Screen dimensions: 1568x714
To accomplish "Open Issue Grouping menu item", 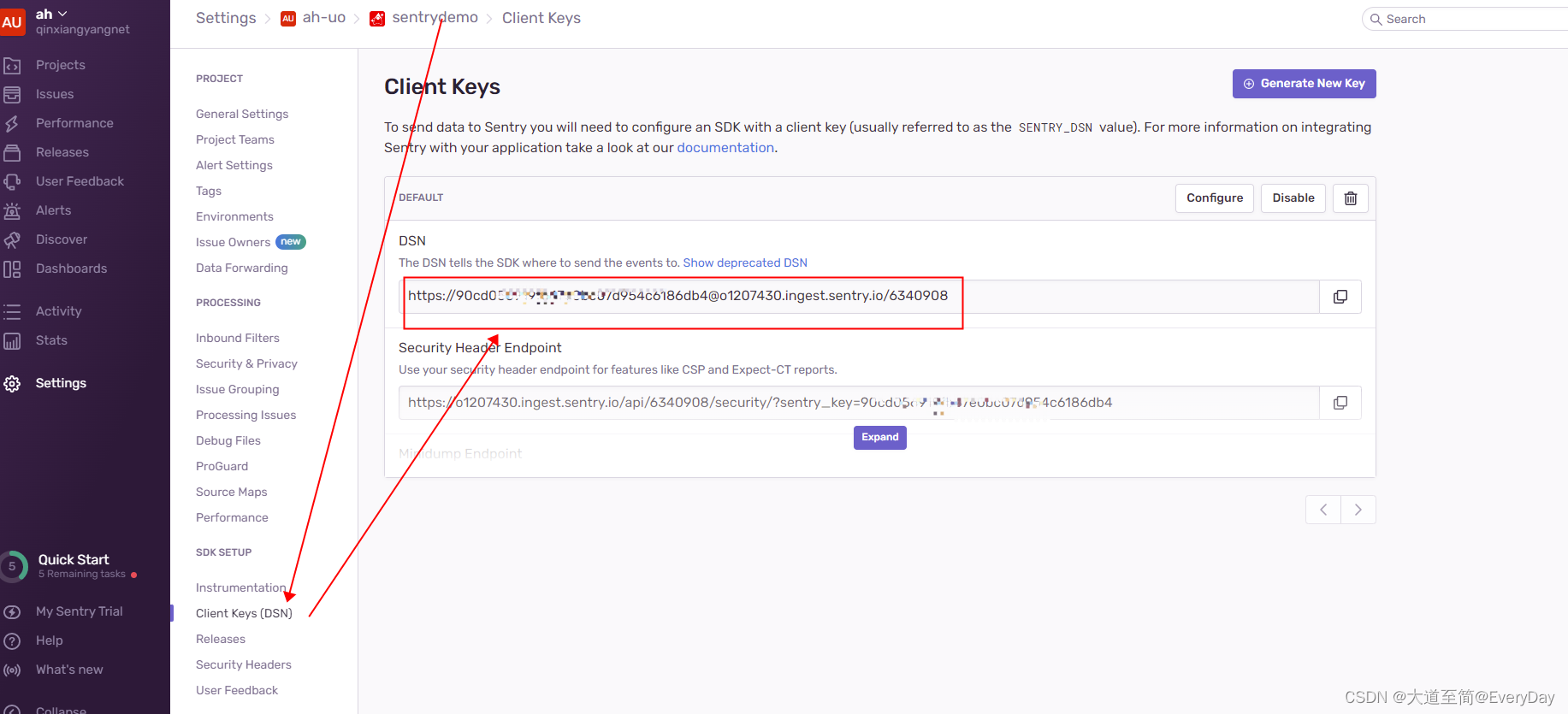I will [238, 389].
